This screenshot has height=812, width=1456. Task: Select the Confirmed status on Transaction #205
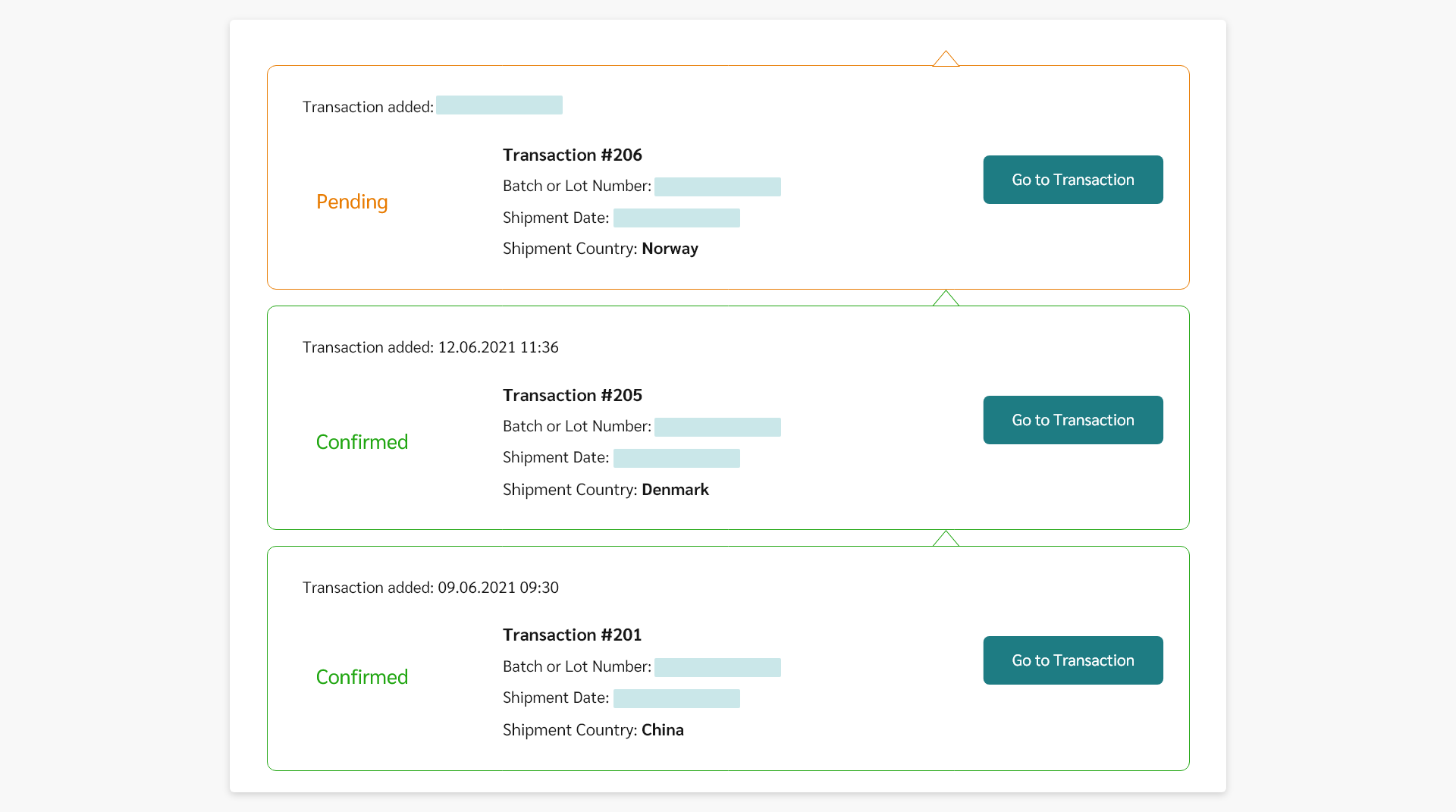(x=362, y=441)
